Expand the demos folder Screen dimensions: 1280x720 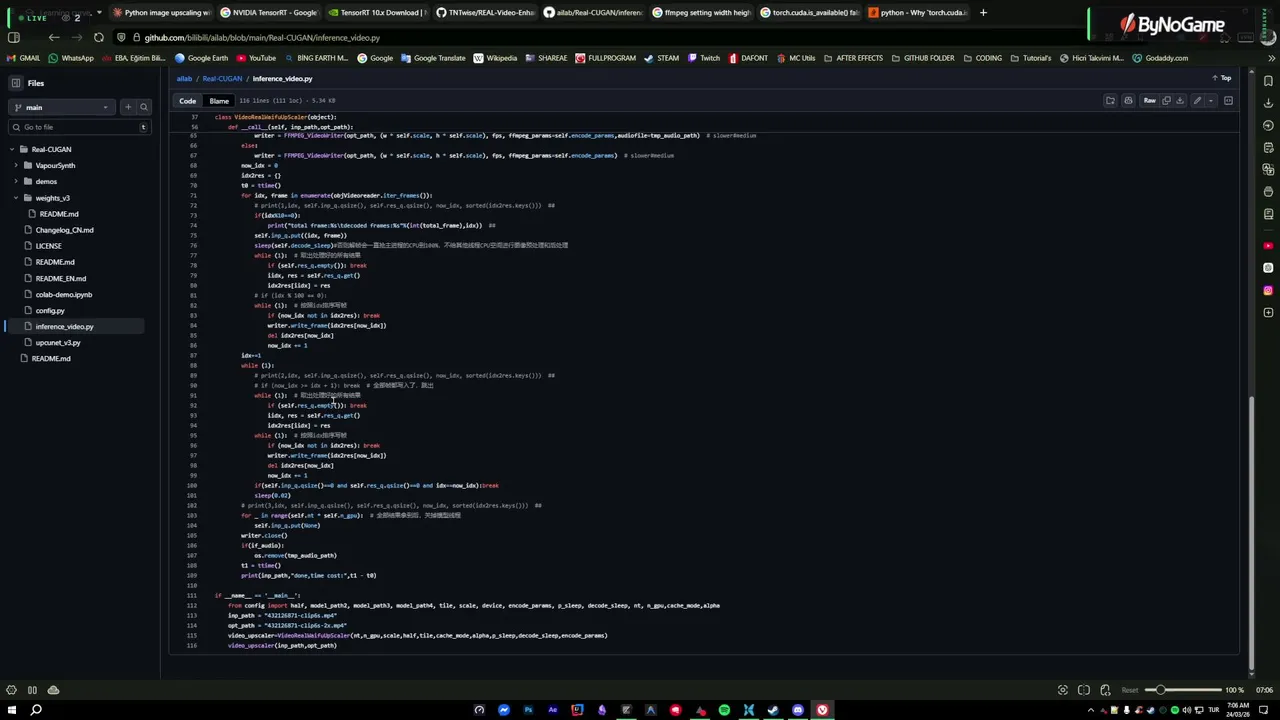pos(16,181)
